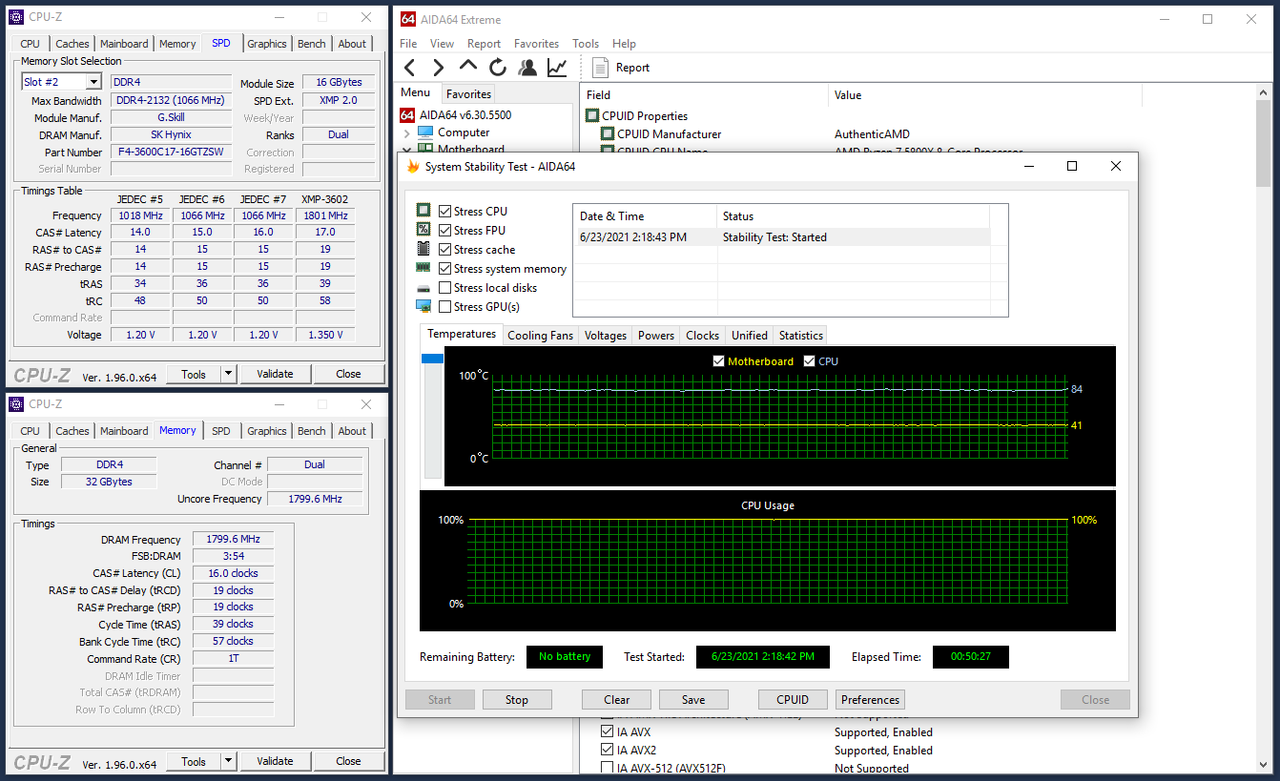
Task: Open the AIDA64 graph toolbar icon
Action: pyautogui.click(x=557, y=67)
